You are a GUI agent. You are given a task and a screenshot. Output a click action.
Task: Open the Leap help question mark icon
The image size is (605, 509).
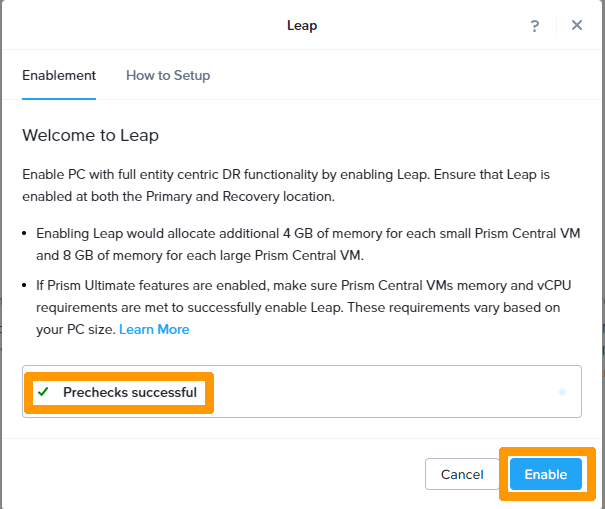point(535,26)
